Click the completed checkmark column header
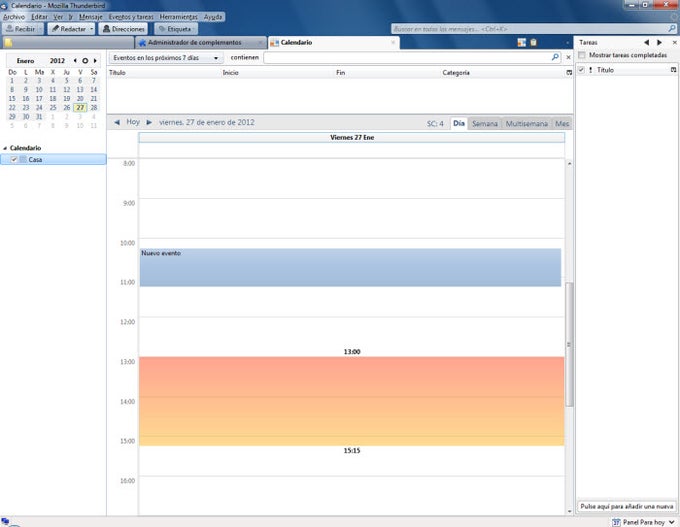 (x=581, y=70)
